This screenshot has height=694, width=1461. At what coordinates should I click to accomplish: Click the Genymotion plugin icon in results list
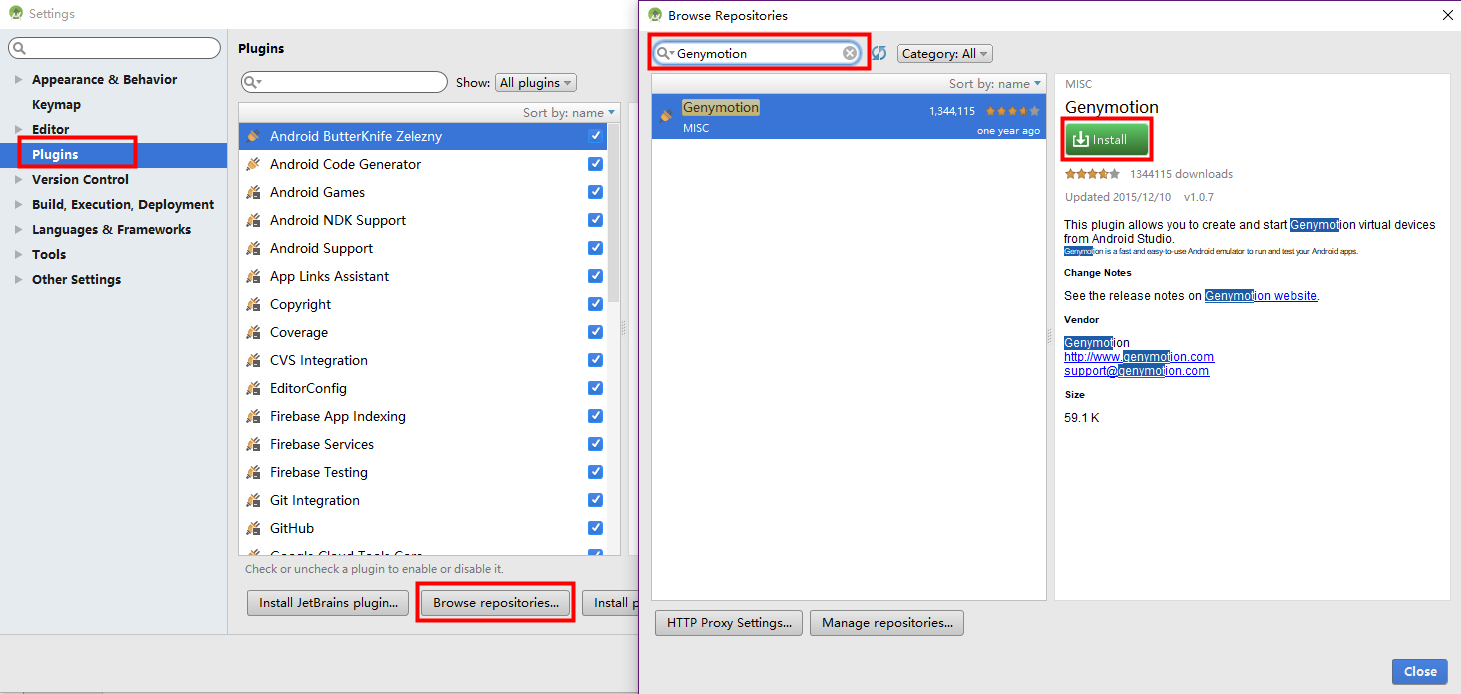click(x=666, y=116)
